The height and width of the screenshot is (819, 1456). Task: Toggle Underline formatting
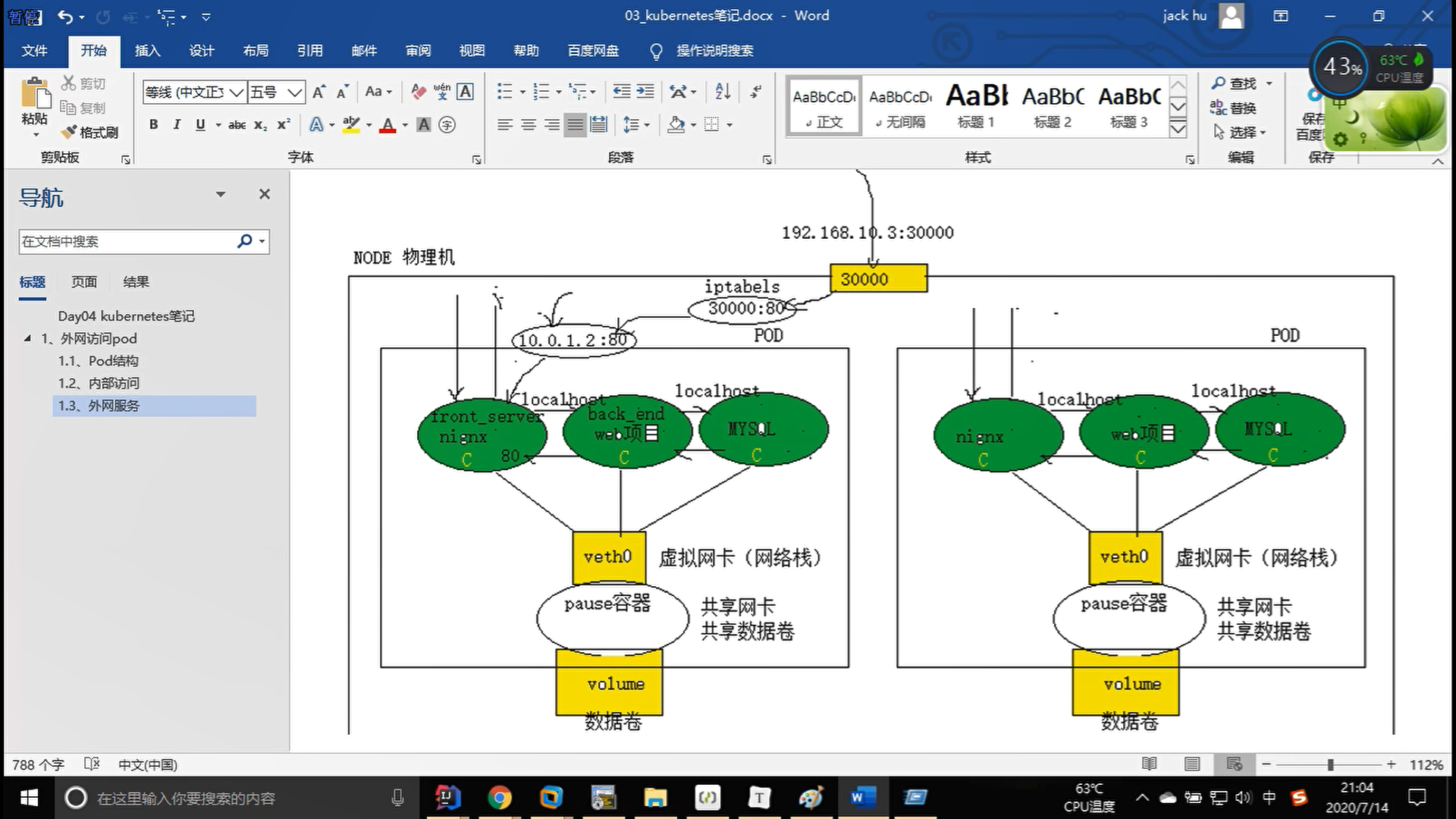tap(200, 124)
